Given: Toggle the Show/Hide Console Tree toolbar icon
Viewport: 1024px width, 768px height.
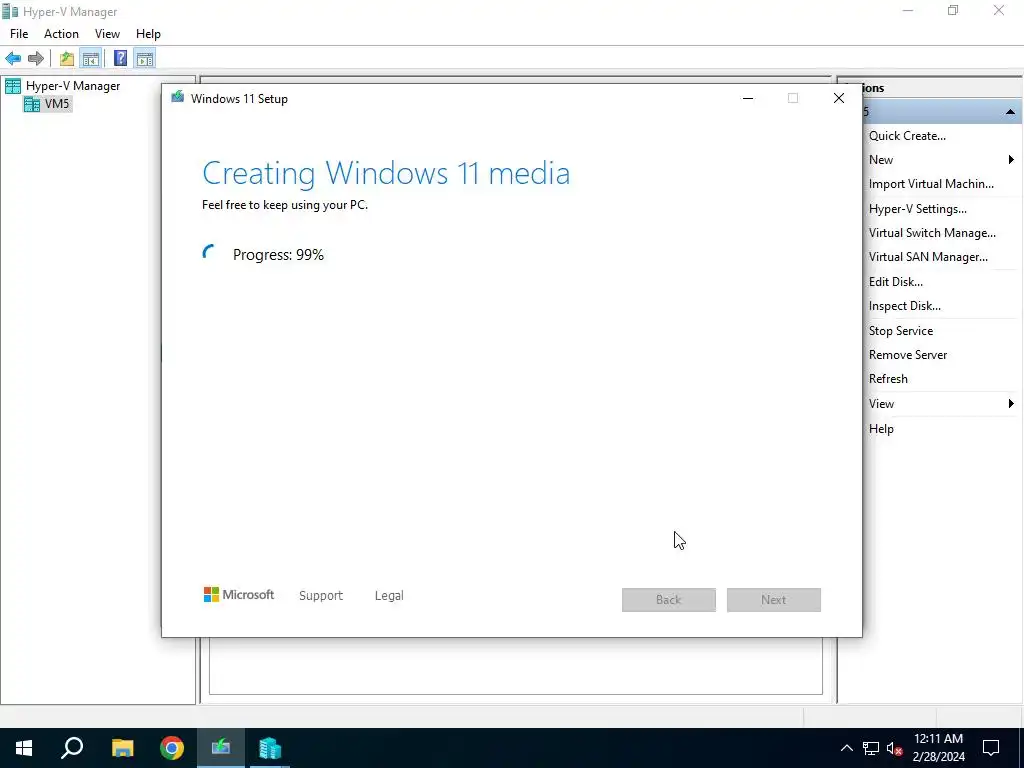Looking at the screenshot, I should 91,59.
